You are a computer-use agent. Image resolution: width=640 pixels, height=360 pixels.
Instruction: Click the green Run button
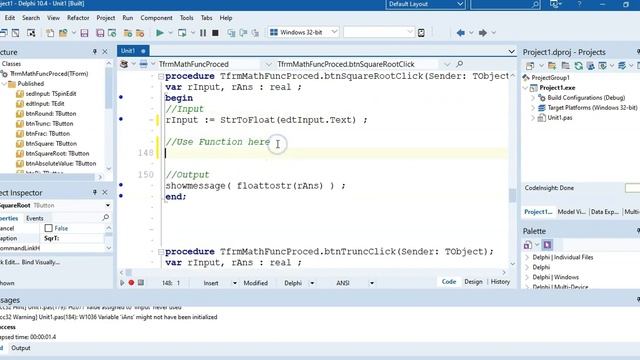pyautogui.click(x=160, y=33)
